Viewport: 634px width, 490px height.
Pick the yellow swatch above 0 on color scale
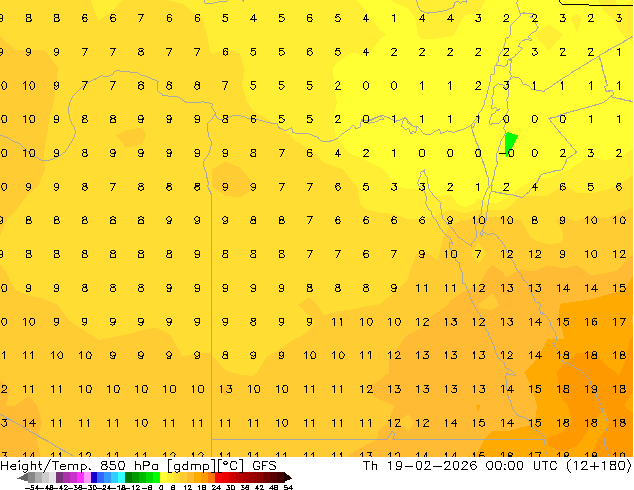click(163, 477)
